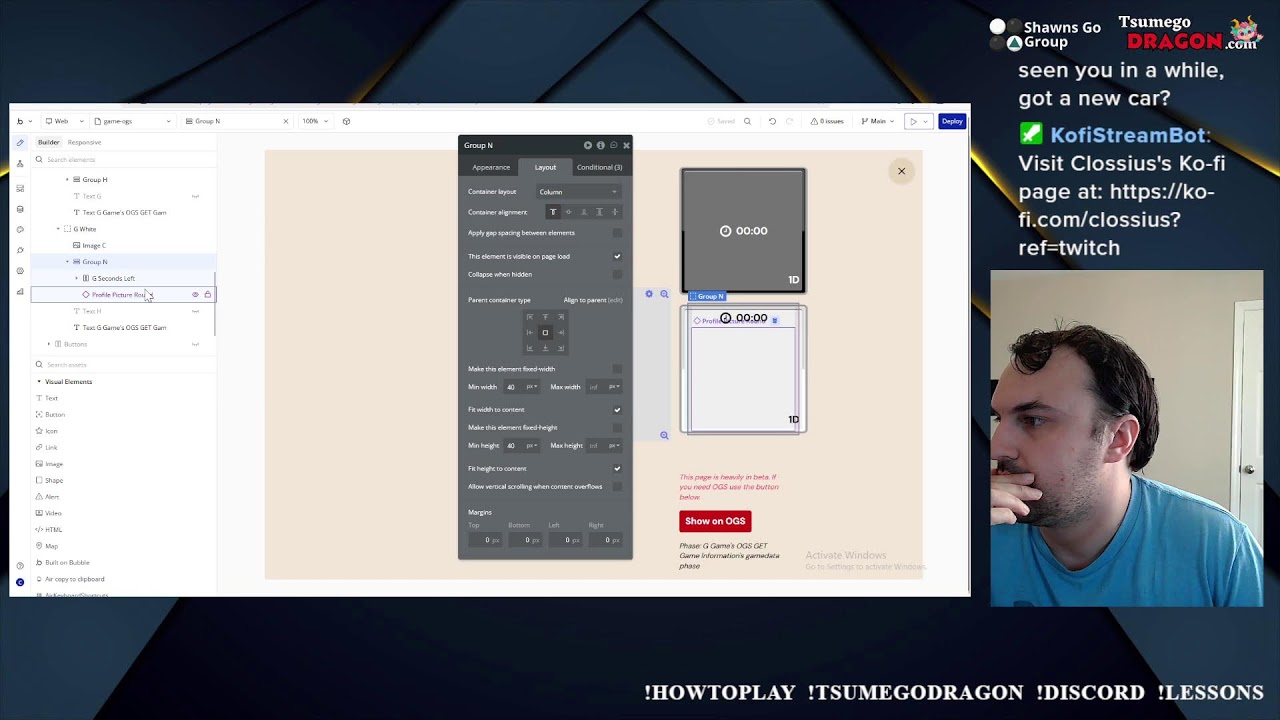The image size is (1280, 720).
Task: Clear the Group N element selector
Action: click(285, 121)
